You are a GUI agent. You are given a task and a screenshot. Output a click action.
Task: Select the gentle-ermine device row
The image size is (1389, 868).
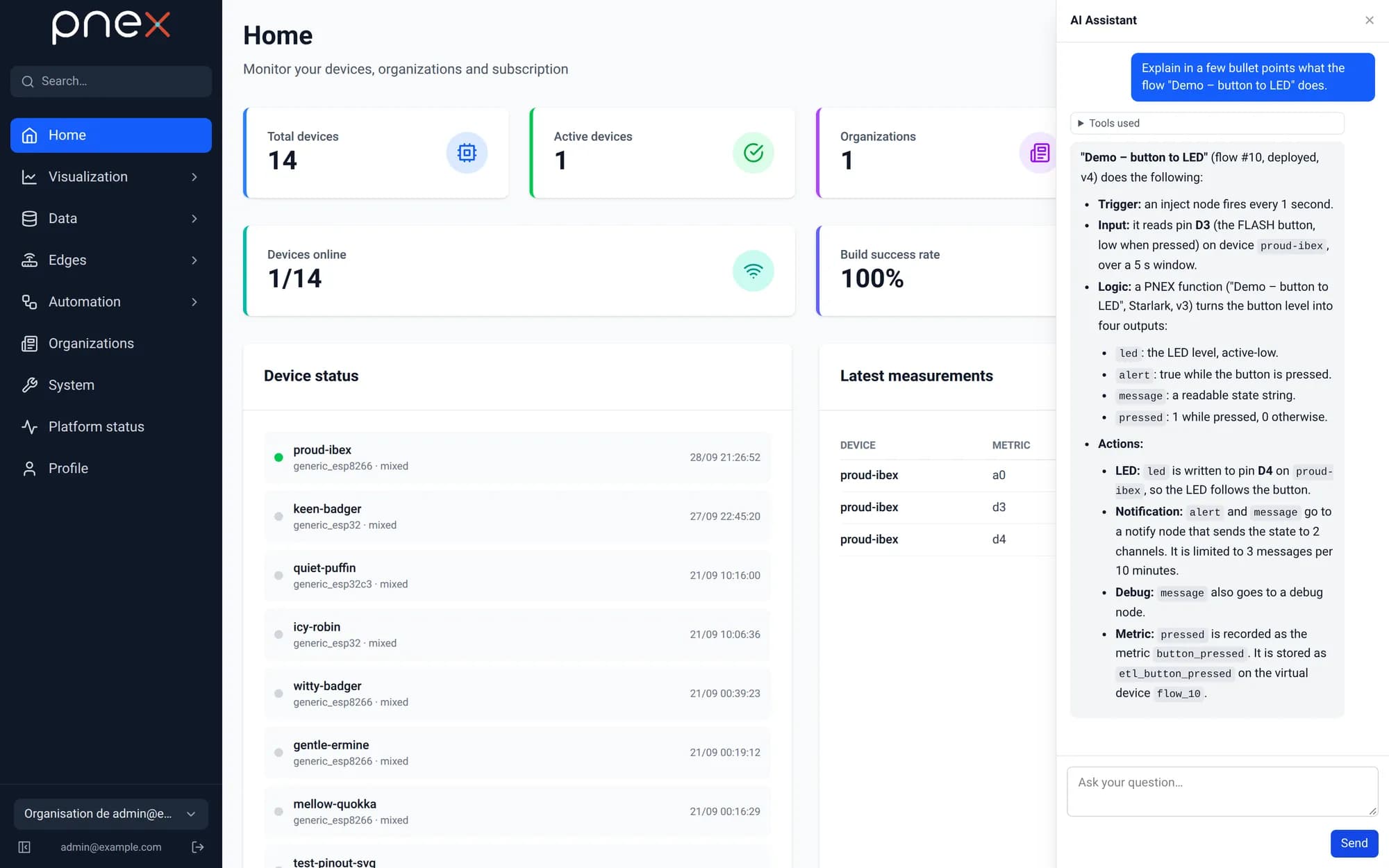click(517, 753)
